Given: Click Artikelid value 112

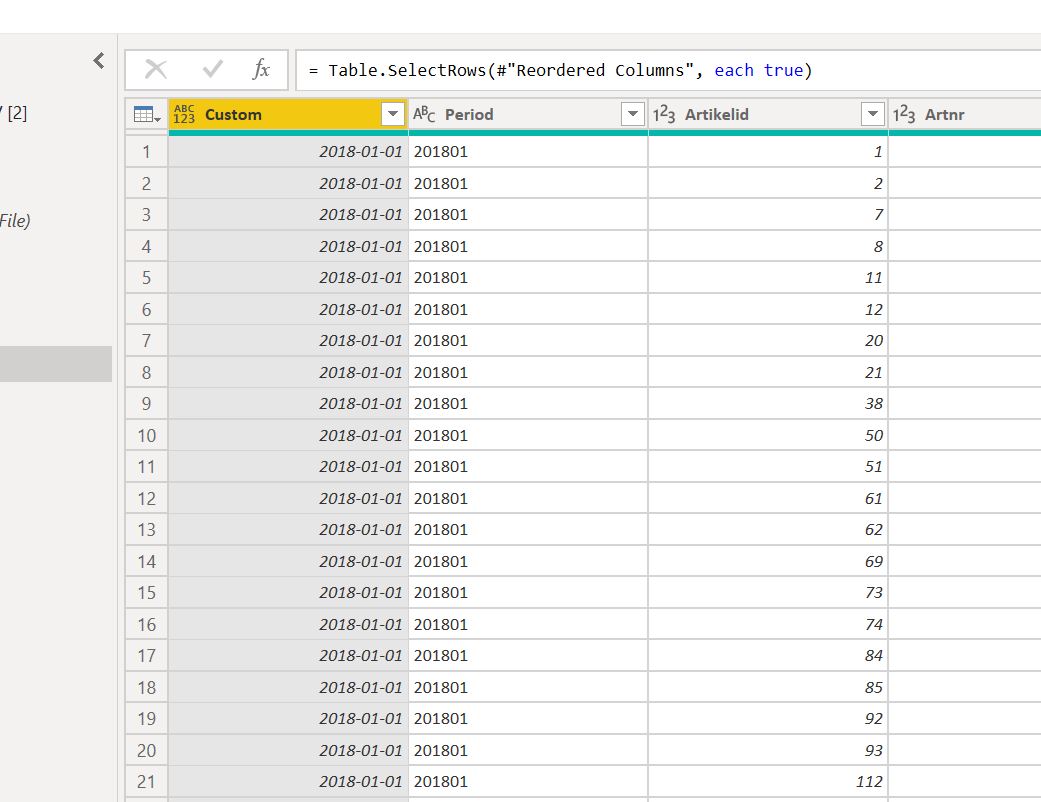Looking at the screenshot, I should click(x=767, y=781).
